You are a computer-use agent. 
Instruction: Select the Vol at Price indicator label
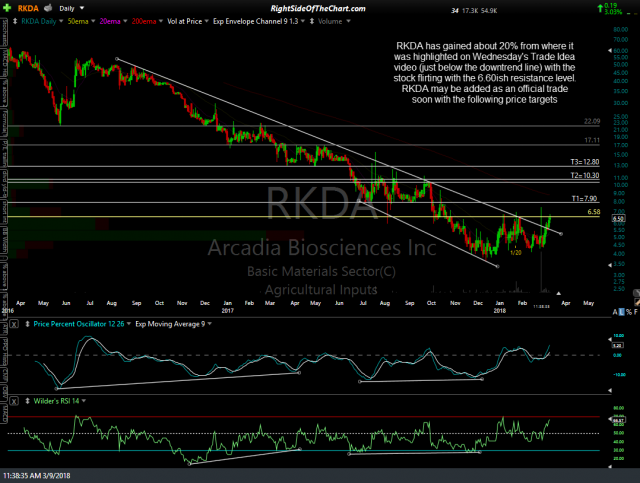pos(184,21)
